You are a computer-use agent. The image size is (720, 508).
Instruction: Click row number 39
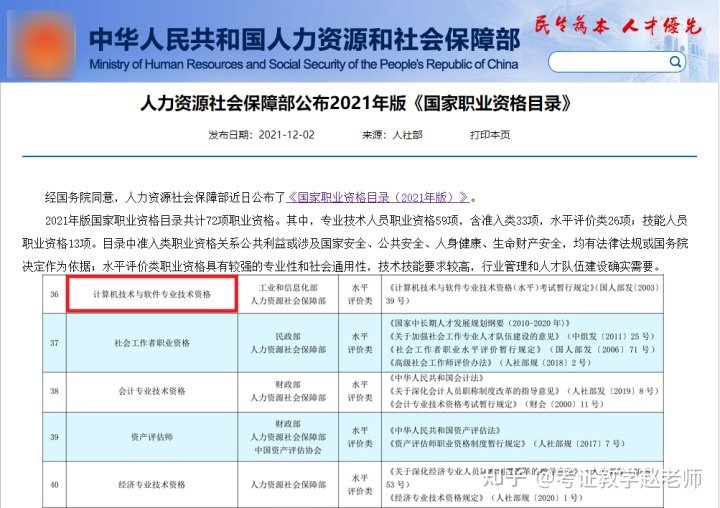55,437
